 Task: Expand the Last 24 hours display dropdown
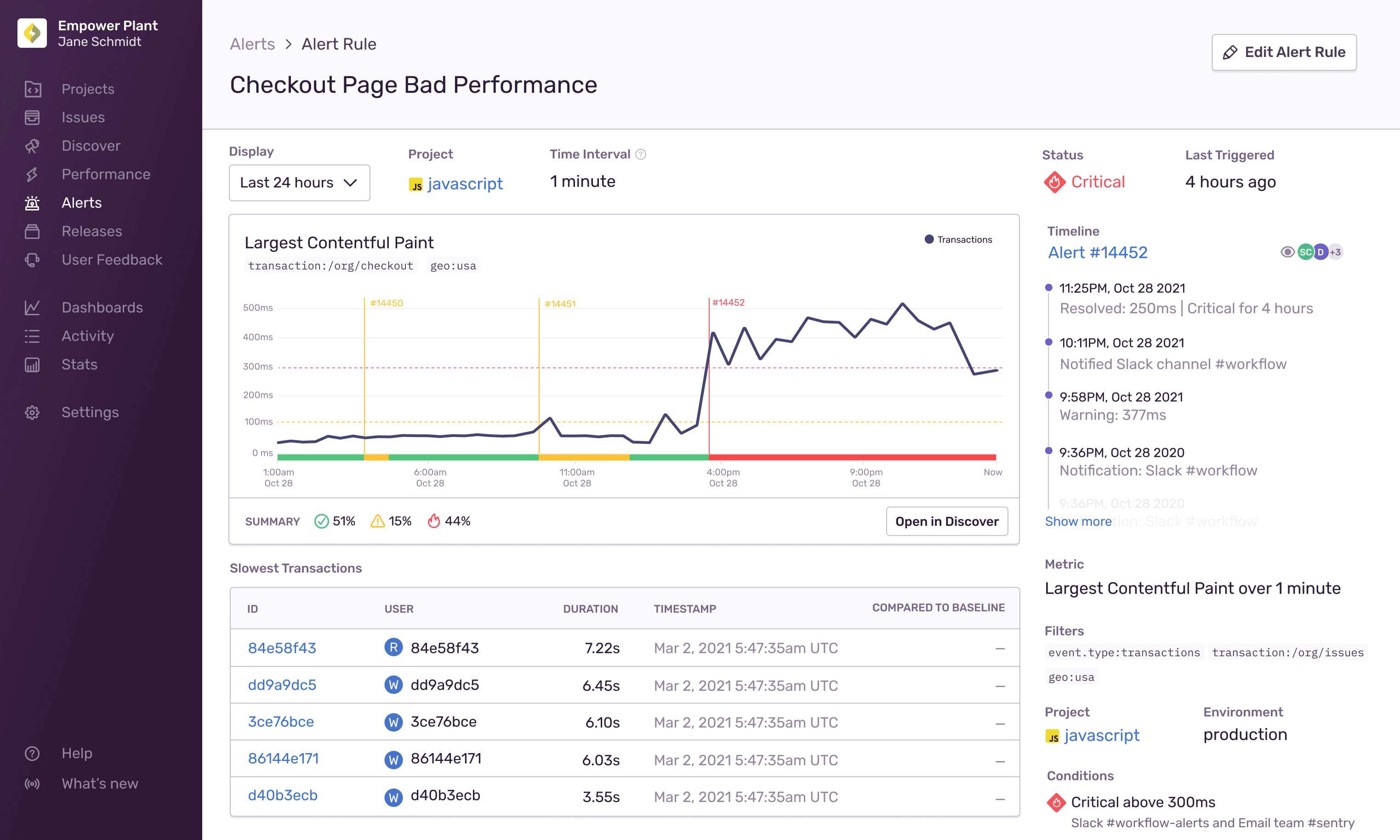point(299,183)
